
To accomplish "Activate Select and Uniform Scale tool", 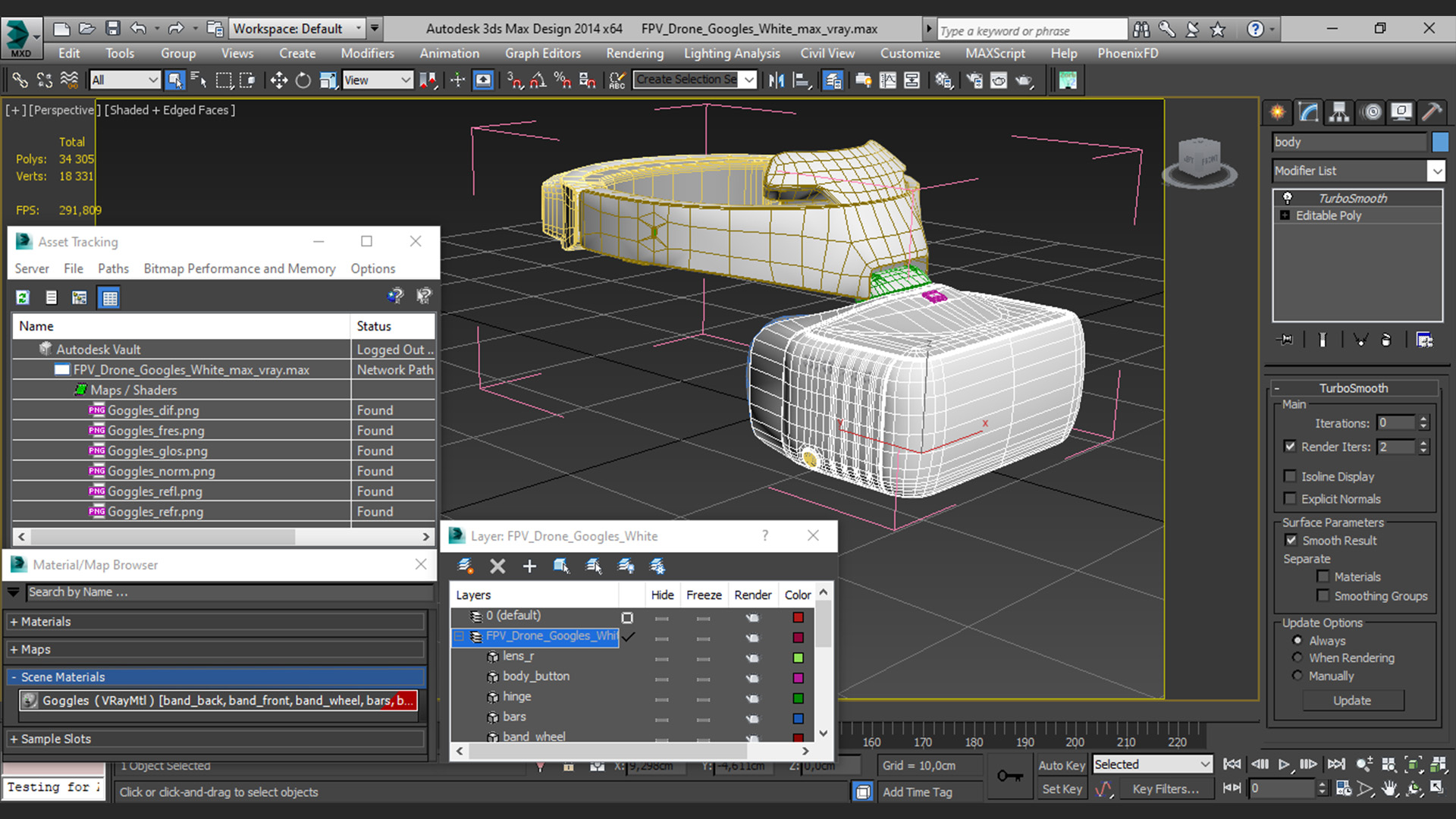I will click(x=328, y=80).
